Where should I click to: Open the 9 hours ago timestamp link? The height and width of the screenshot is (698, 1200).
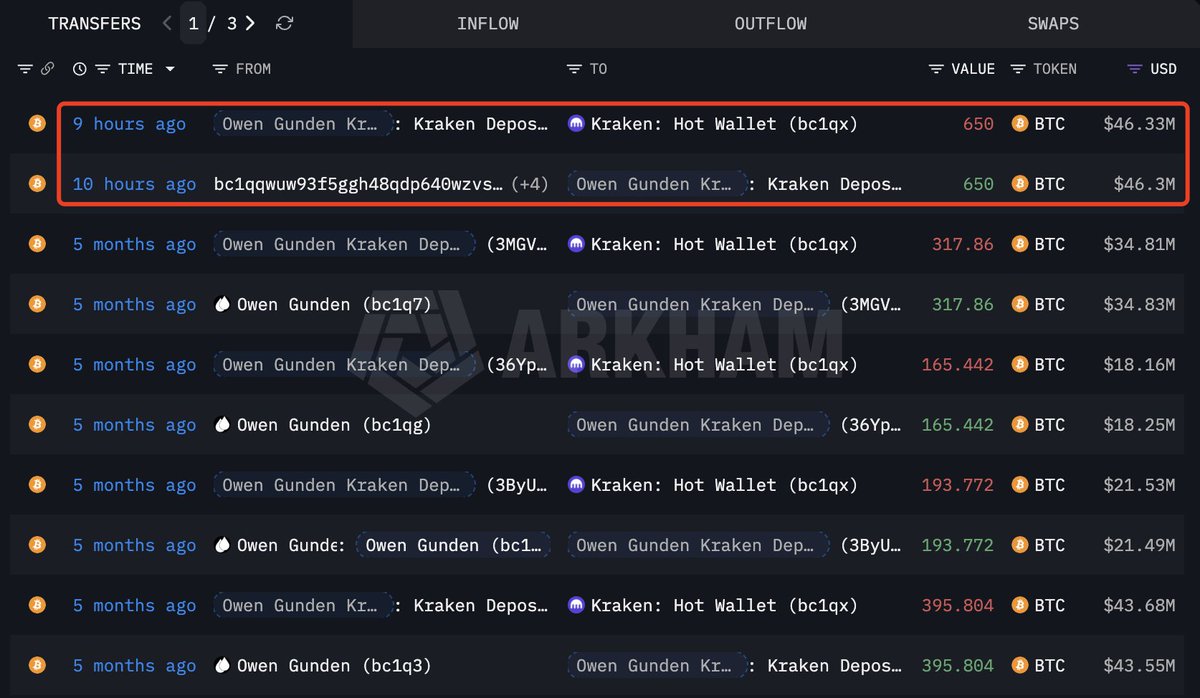[129, 124]
